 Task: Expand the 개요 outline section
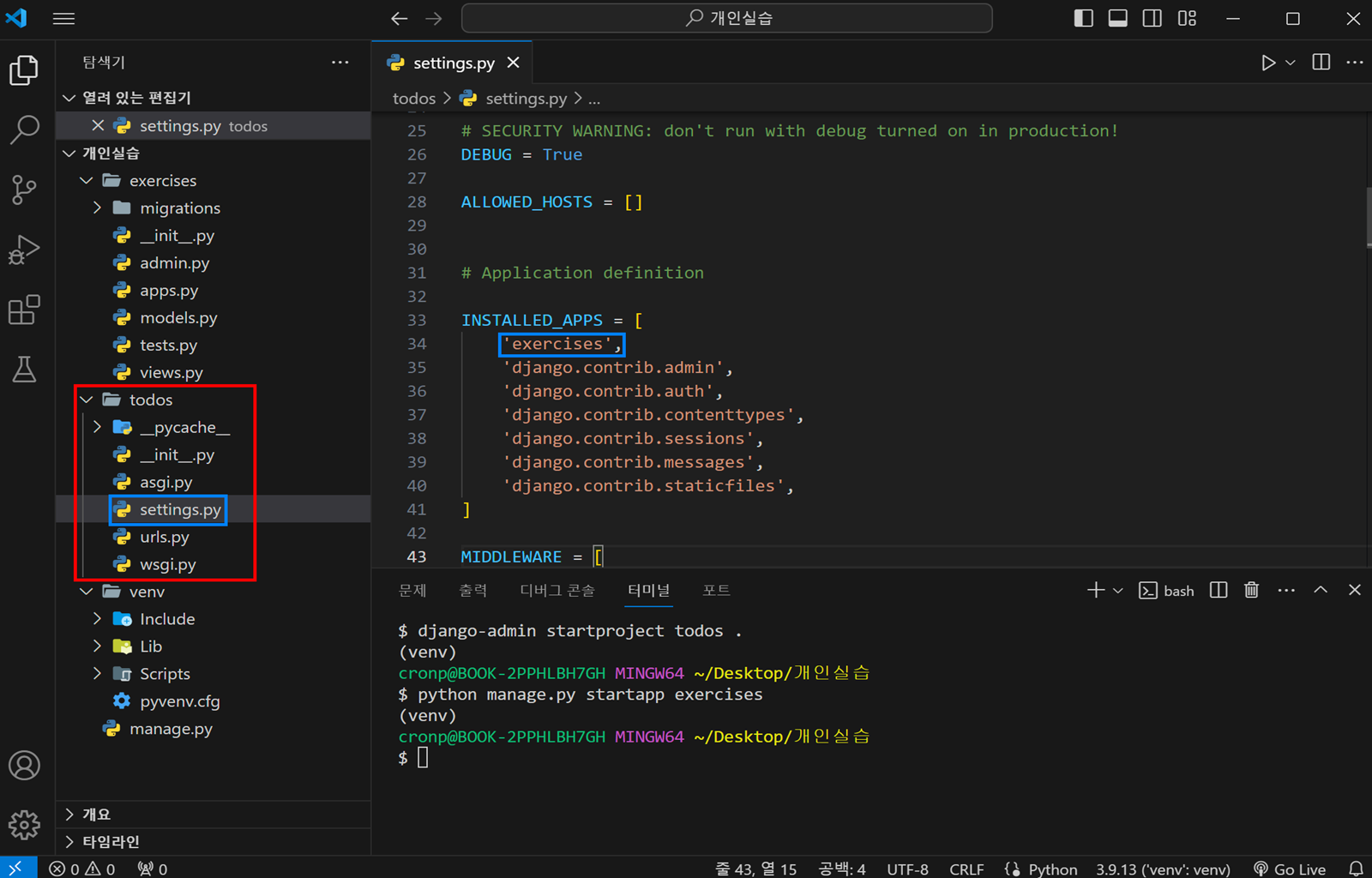[214, 815]
